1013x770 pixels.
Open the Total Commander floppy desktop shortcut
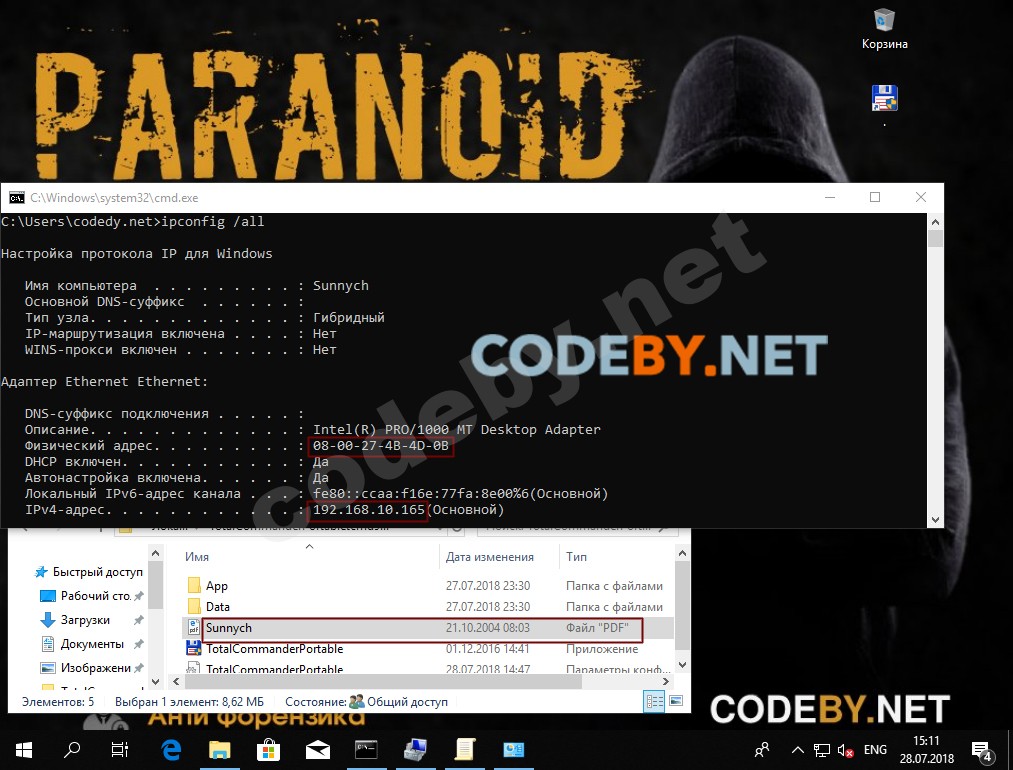[884, 98]
